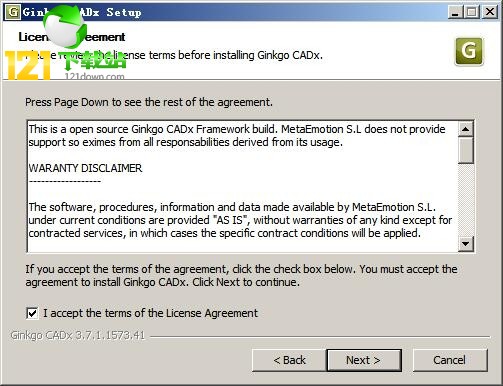Click the license scrollbar down arrow
503x386 pixels.
tap(466, 244)
